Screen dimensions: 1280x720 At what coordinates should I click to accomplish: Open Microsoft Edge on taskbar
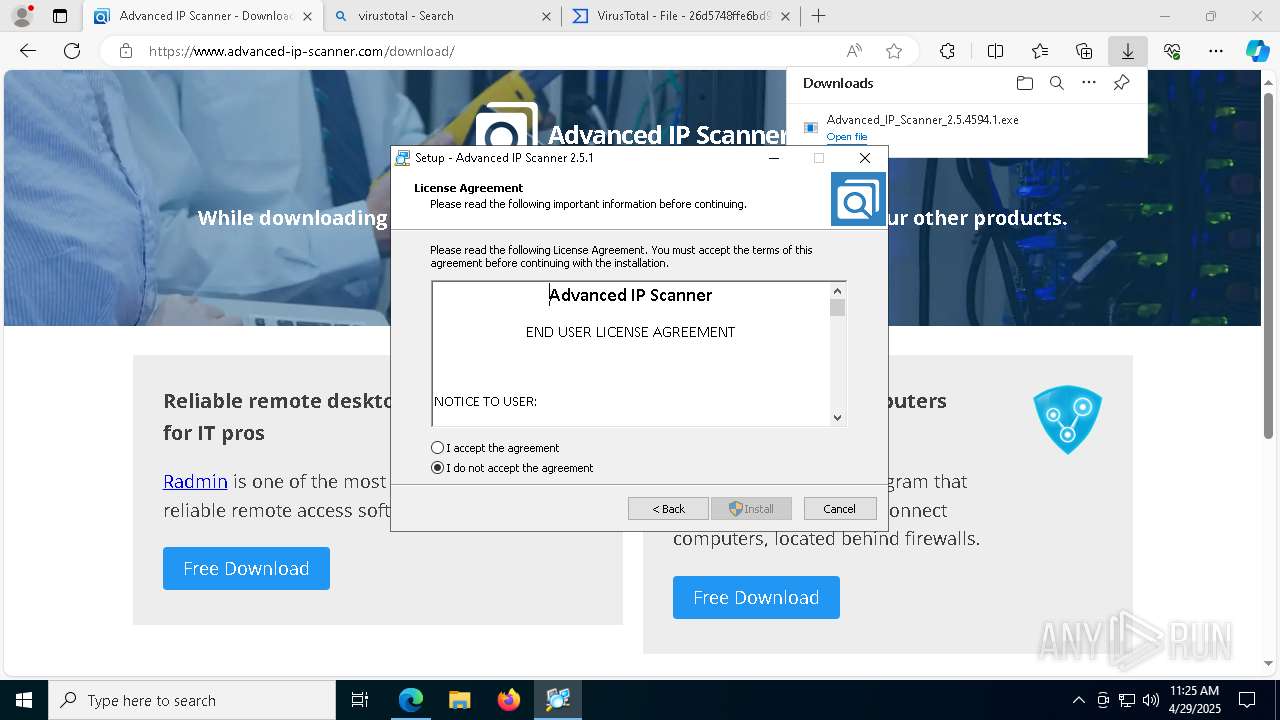pyautogui.click(x=411, y=700)
